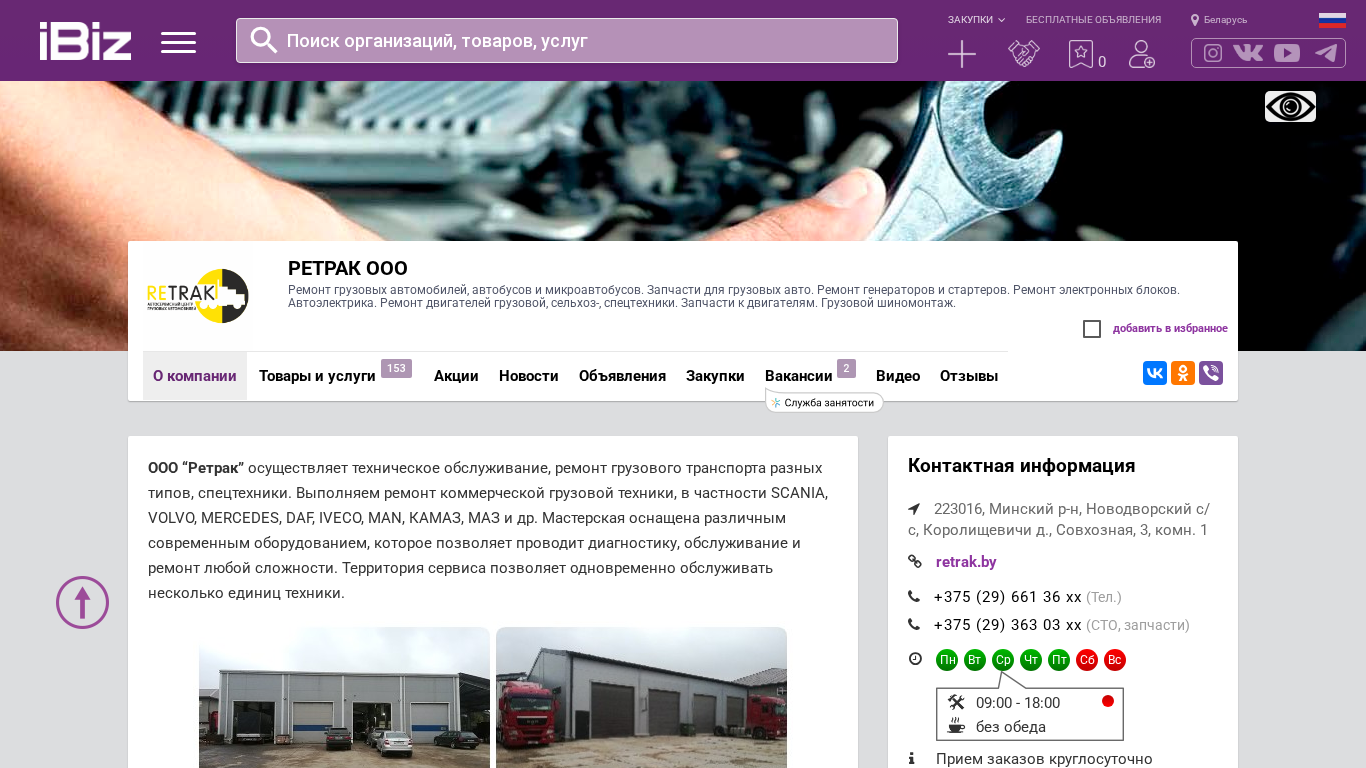Select Friday (Пт) schedule circle

tap(1059, 660)
